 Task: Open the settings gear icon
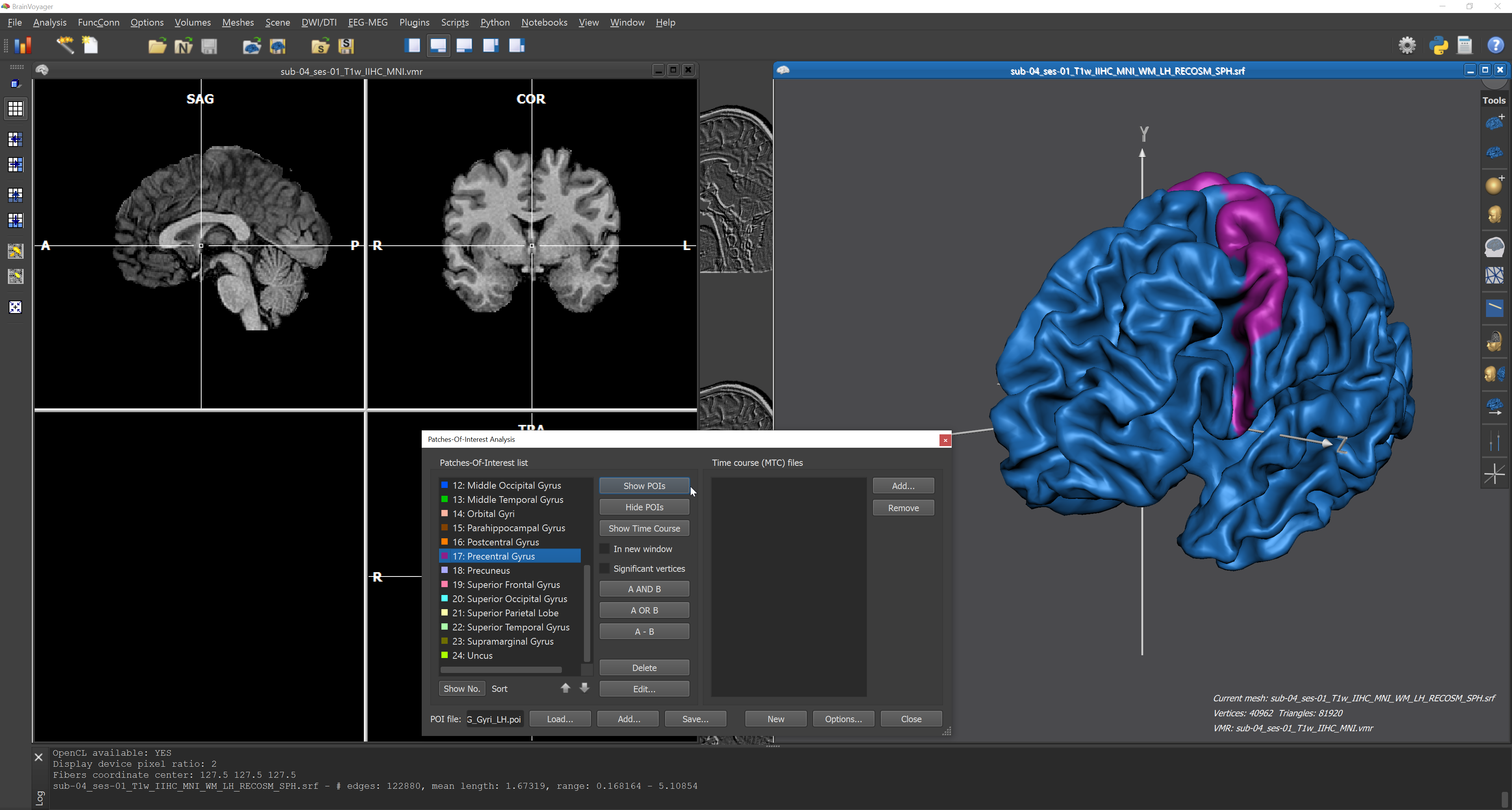click(x=1407, y=45)
